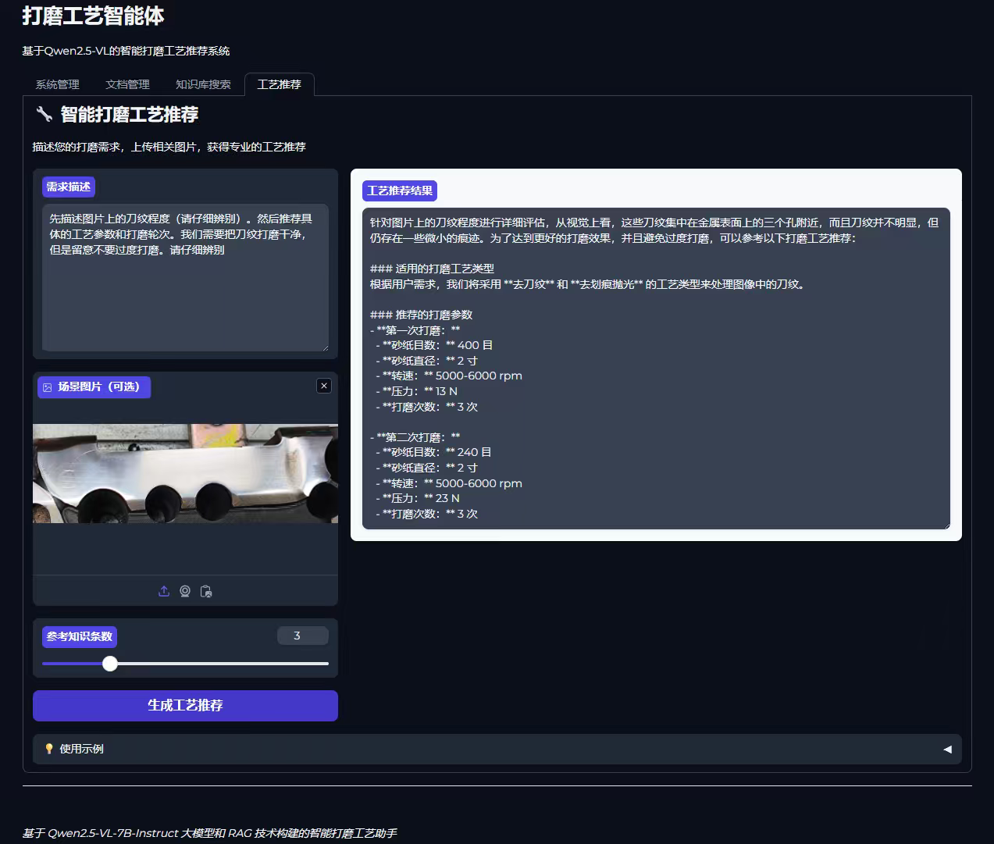This screenshot has height=844, width=994.
Task: Click the 工艺推荐结果 label
Action: tap(399, 191)
